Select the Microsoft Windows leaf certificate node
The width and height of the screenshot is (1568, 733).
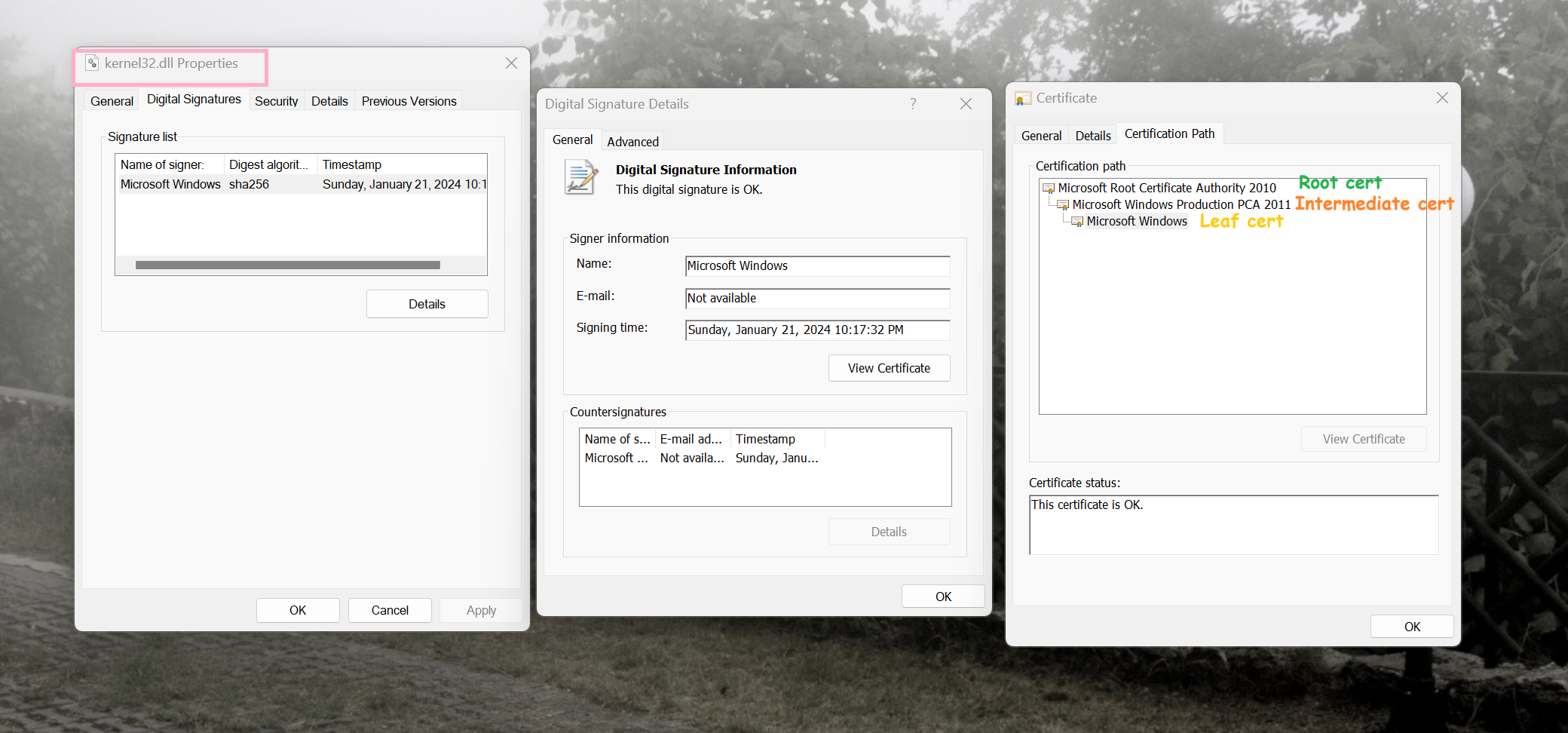click(x=1137, y=221)
